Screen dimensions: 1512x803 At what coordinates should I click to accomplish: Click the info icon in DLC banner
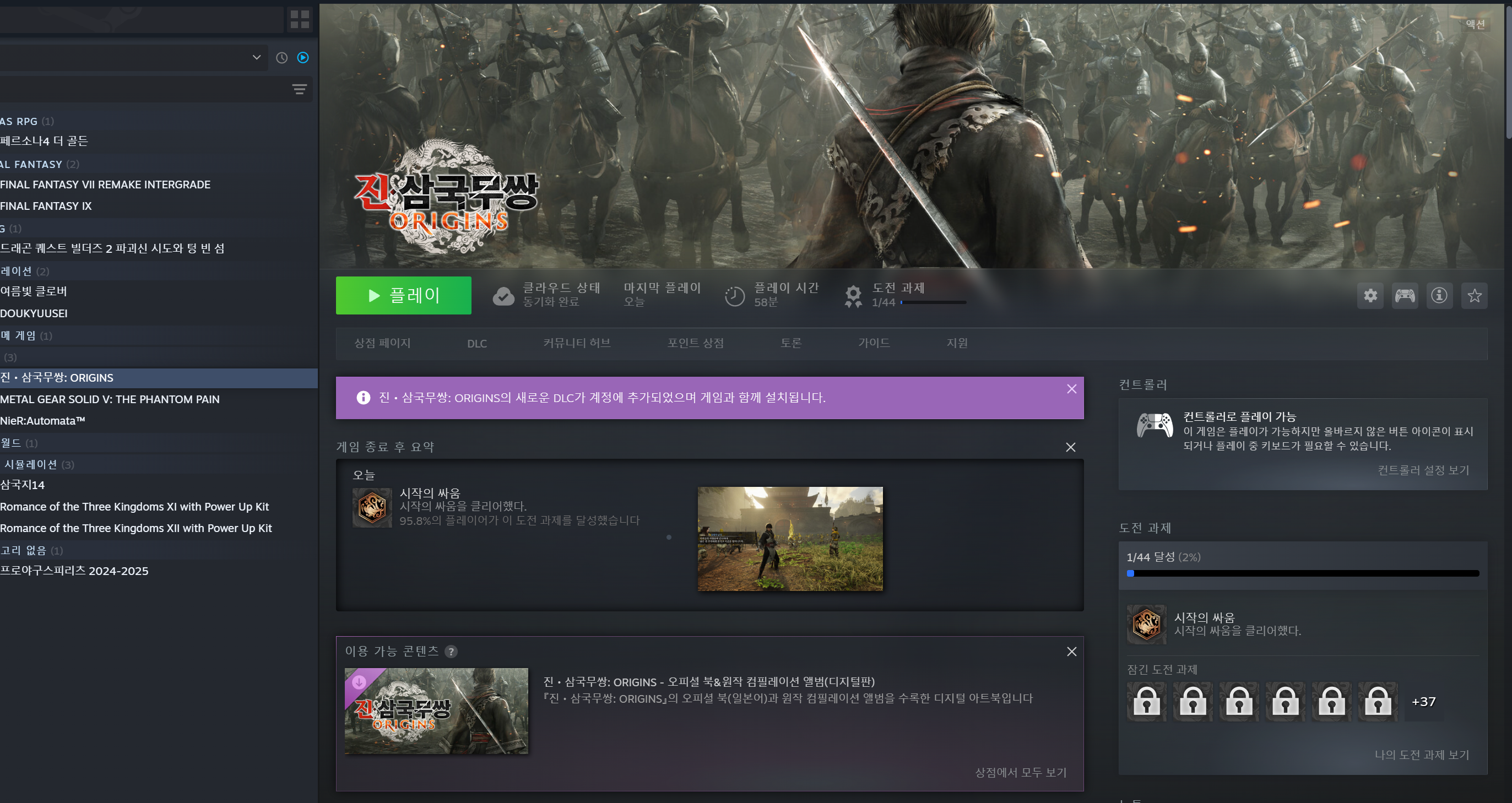pos(364,398)
